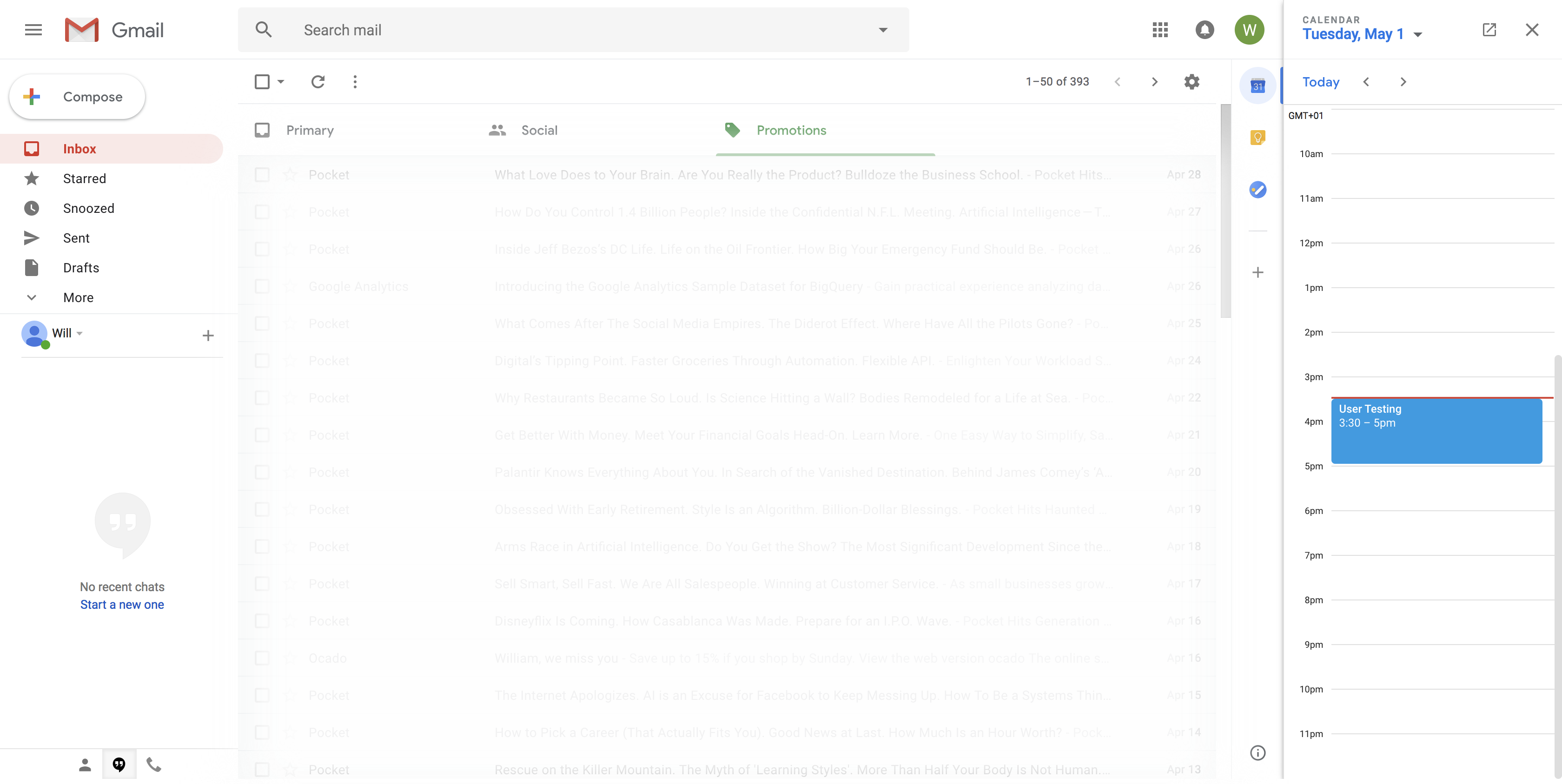Viewport: 1562px width, 784px height.
Task: Click the Search mail field
Action: click(x=572, y=30)
